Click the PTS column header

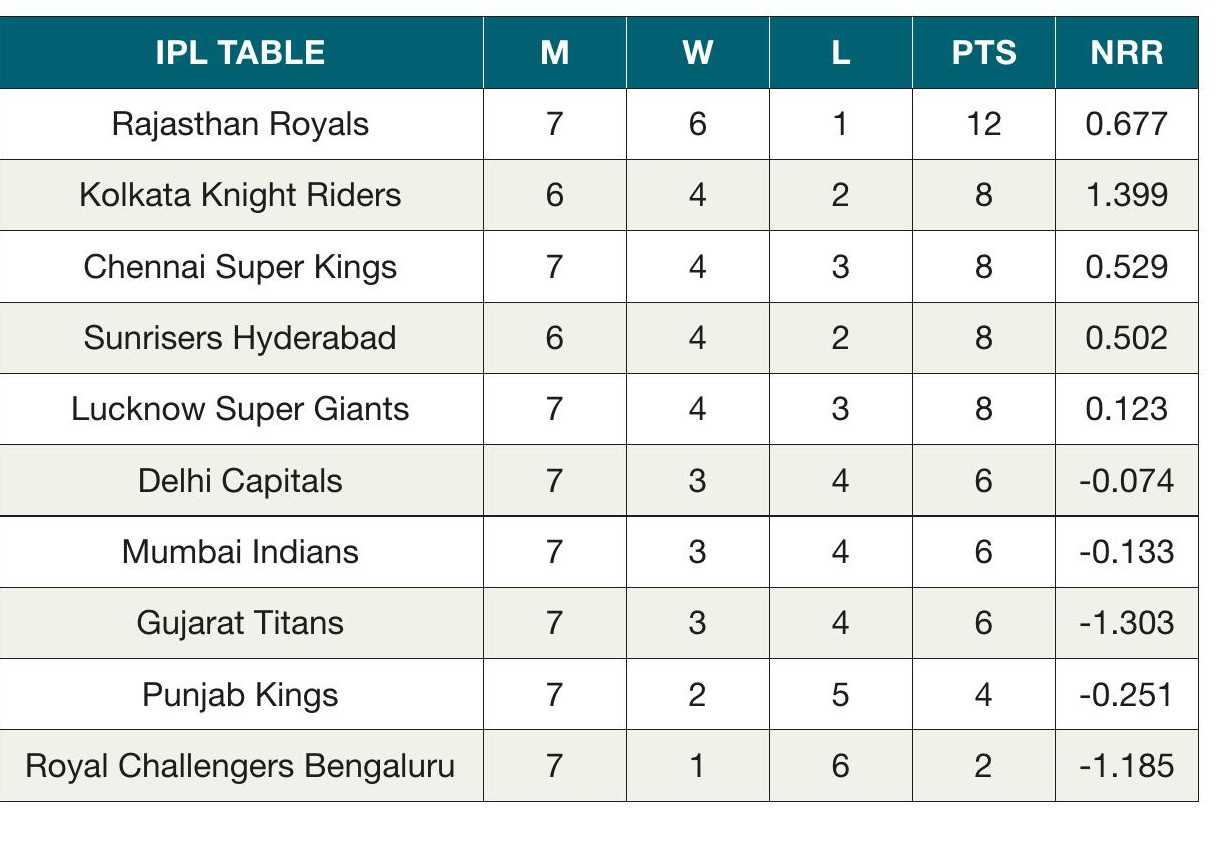[983, 52]
